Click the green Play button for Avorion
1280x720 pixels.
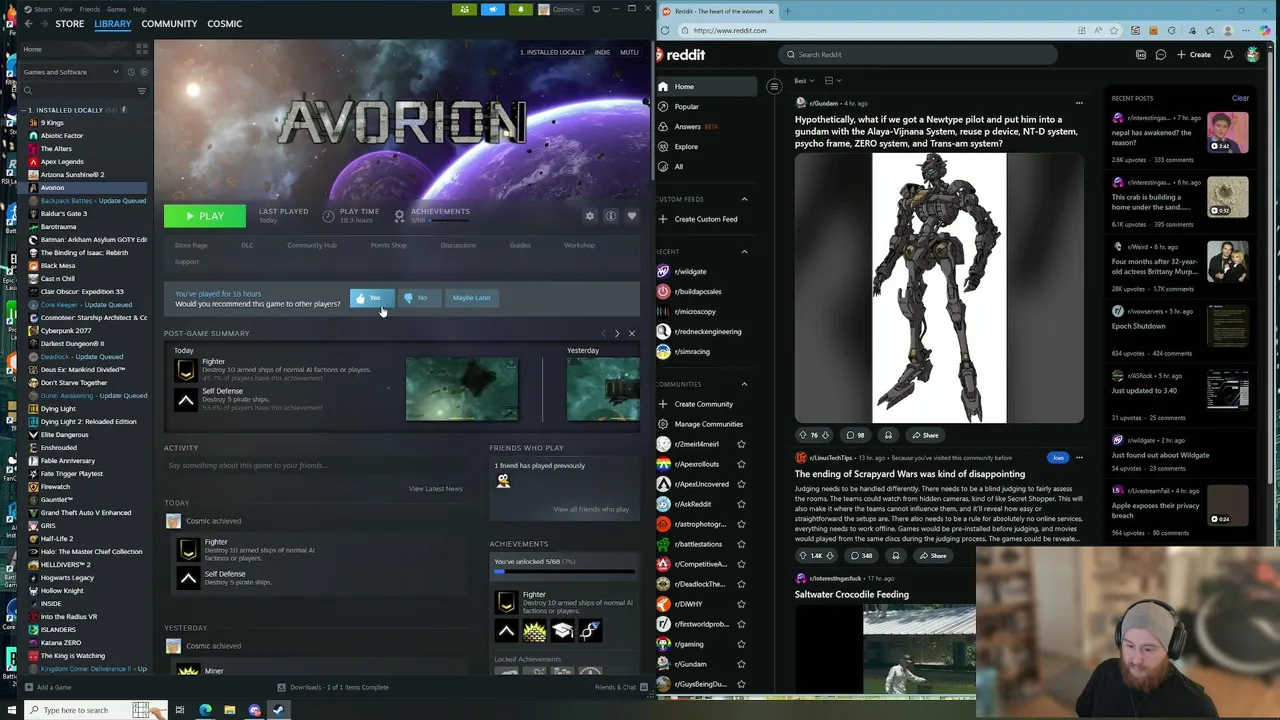205,216
